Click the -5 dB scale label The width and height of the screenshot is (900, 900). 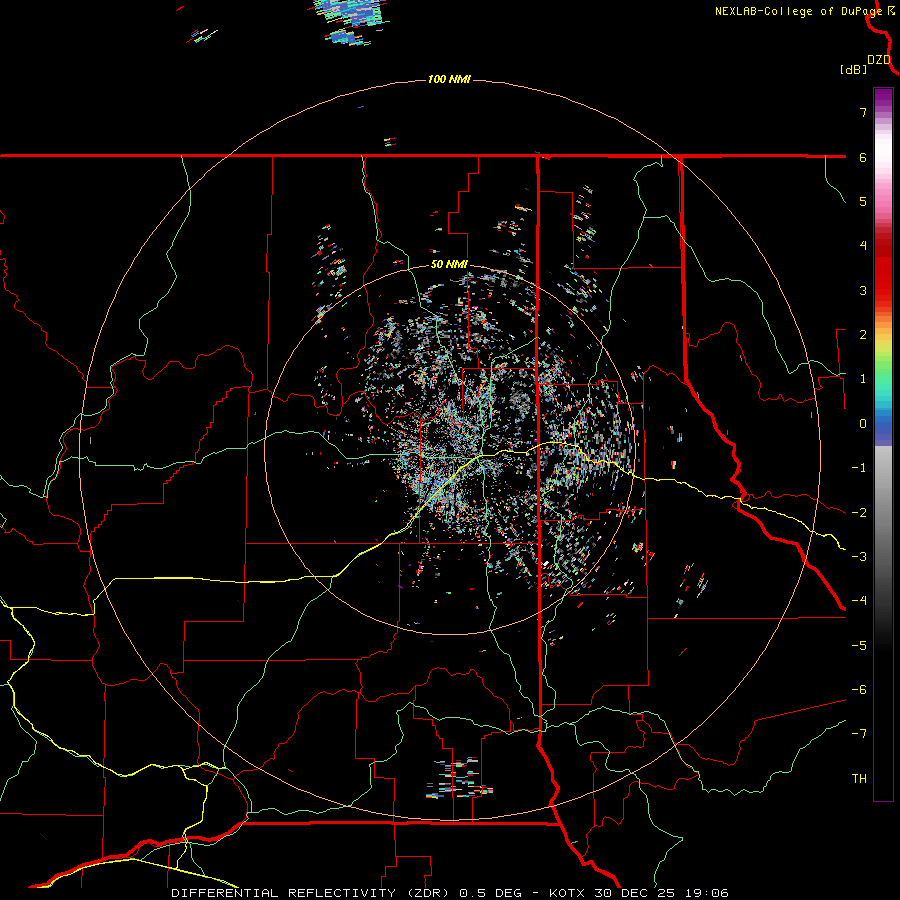click(859, 646)
